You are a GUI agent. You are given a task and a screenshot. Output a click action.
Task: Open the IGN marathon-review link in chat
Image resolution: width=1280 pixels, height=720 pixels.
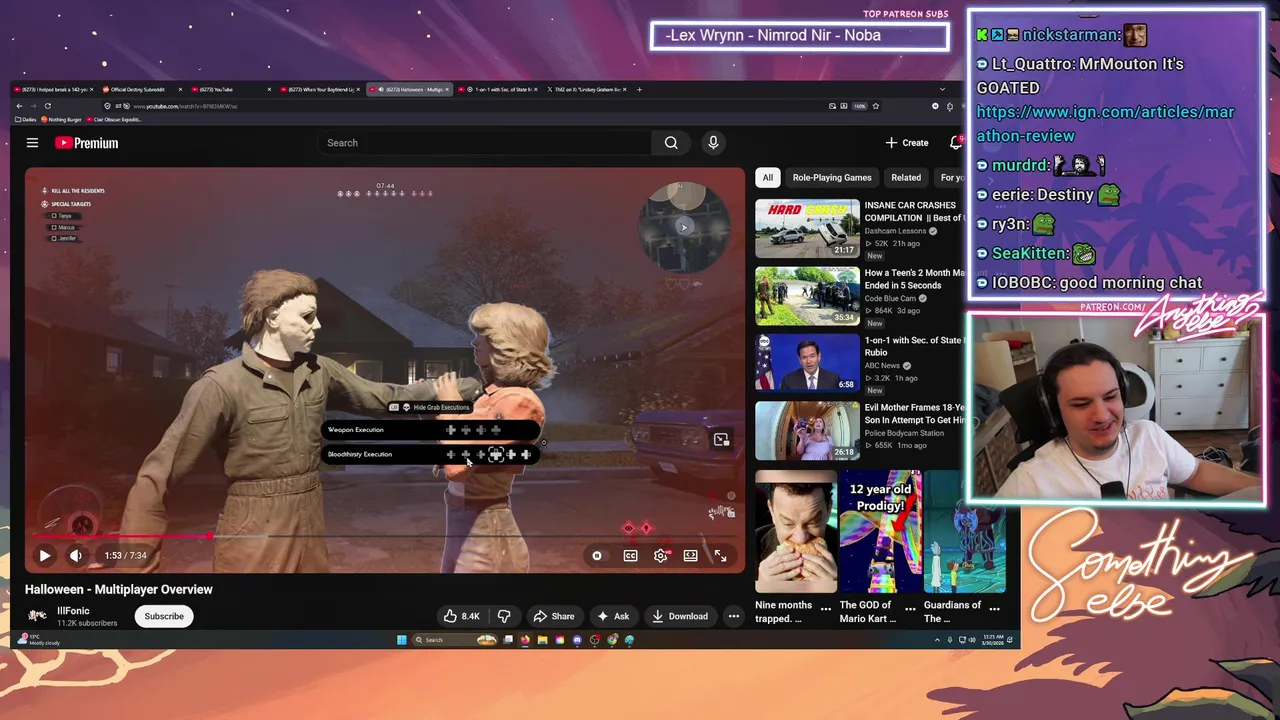tap(1105, 124)
